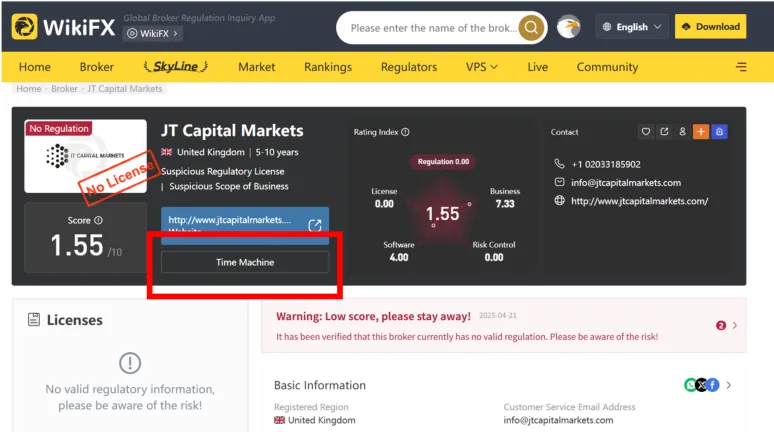Click the blue clipboard icon
This screenshot has width=774, height=432.
(x=719, y=132)
